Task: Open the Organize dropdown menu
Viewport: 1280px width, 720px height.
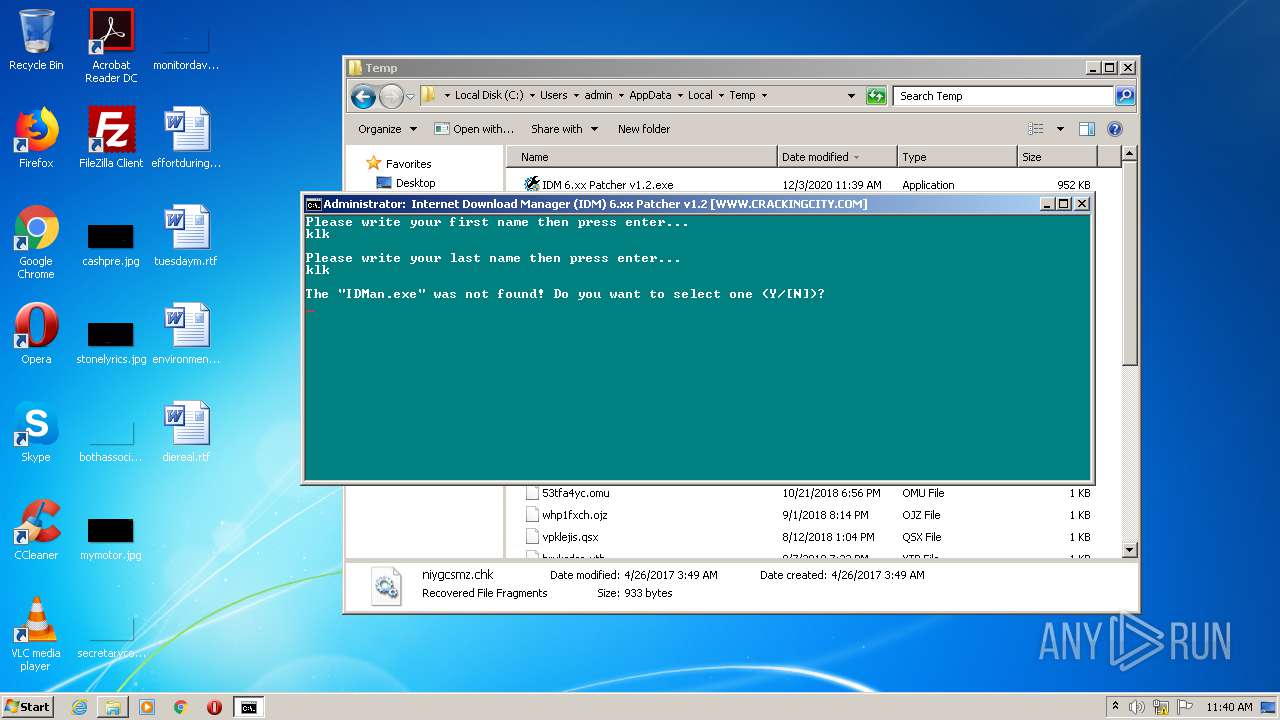Action: point(387,129)
